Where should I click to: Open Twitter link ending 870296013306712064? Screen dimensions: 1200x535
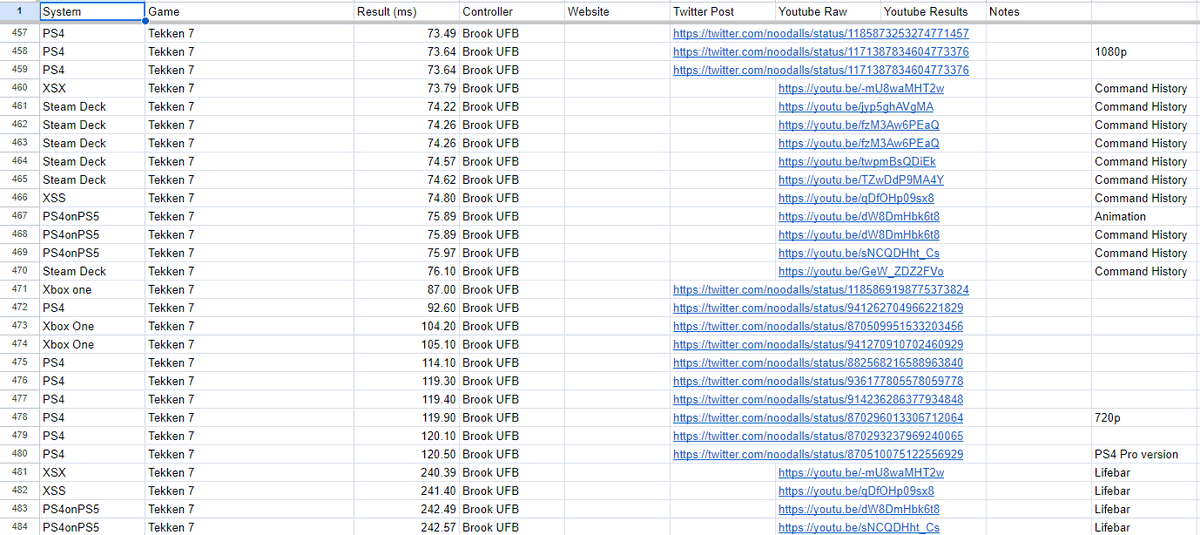[x=818, y=418]
